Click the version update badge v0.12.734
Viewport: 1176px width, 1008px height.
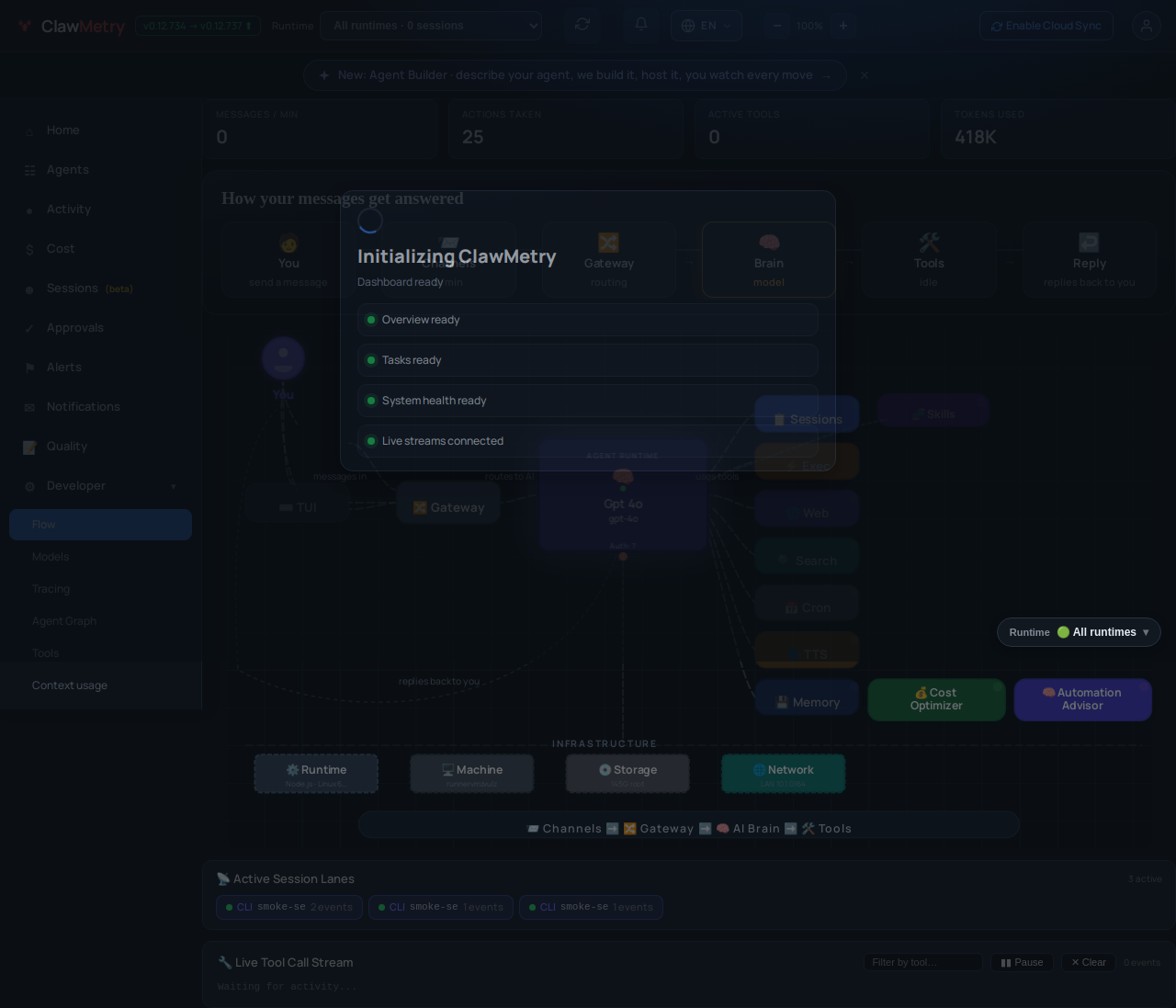[x=198, y=26]
